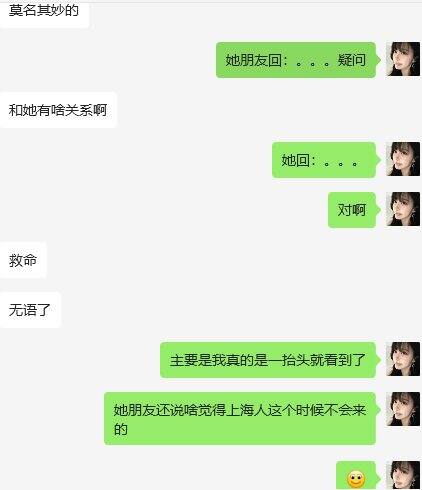Select the 她朋友还说啥觉得上海人 bubble
The height and width of the screenshot is (490, 422).
click(240, 419)
